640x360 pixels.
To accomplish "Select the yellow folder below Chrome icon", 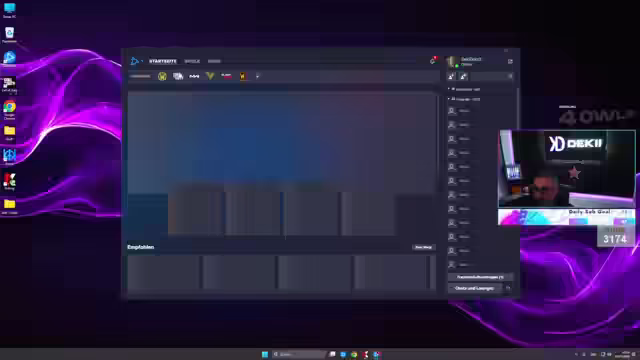I will pos(9,133).
